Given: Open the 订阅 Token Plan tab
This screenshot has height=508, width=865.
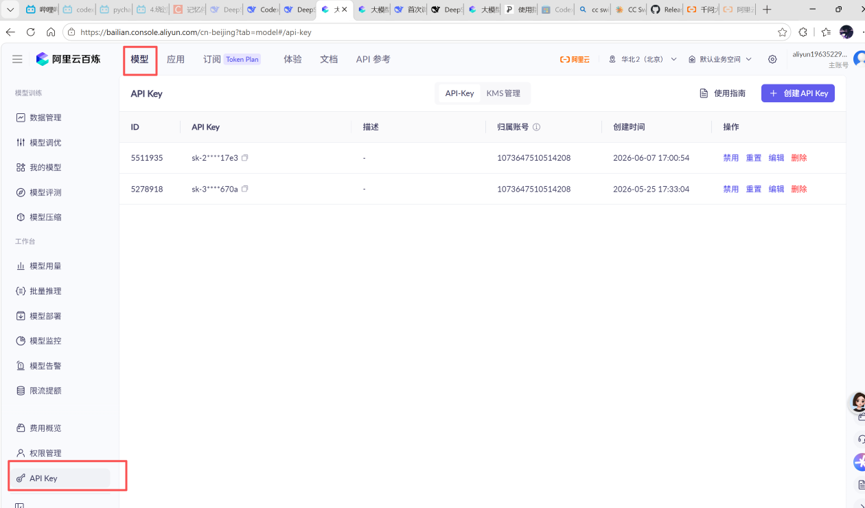Looking at the screenshot, I should (232, 59).
